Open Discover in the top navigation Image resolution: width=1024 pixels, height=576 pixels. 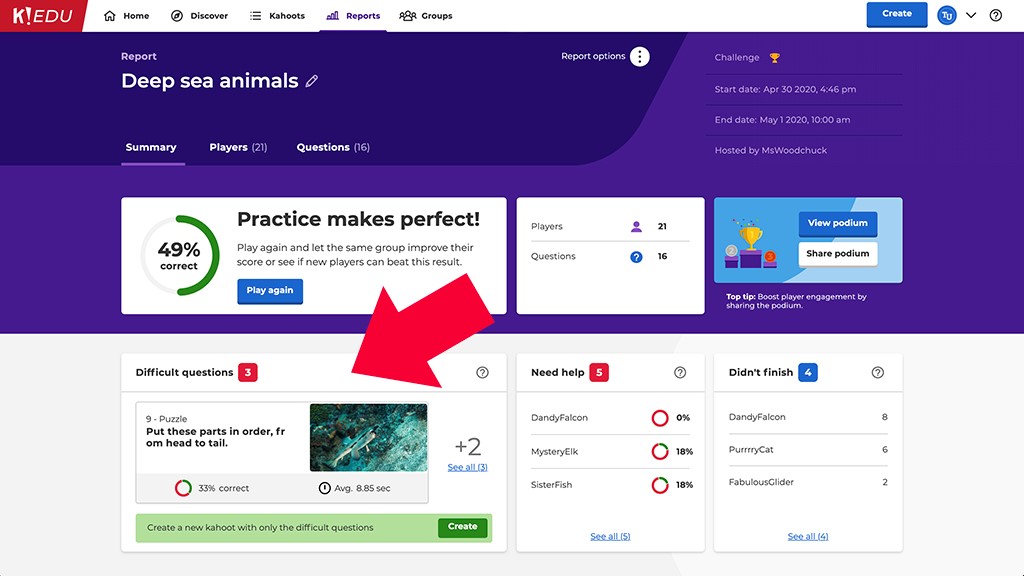[199, 16]
